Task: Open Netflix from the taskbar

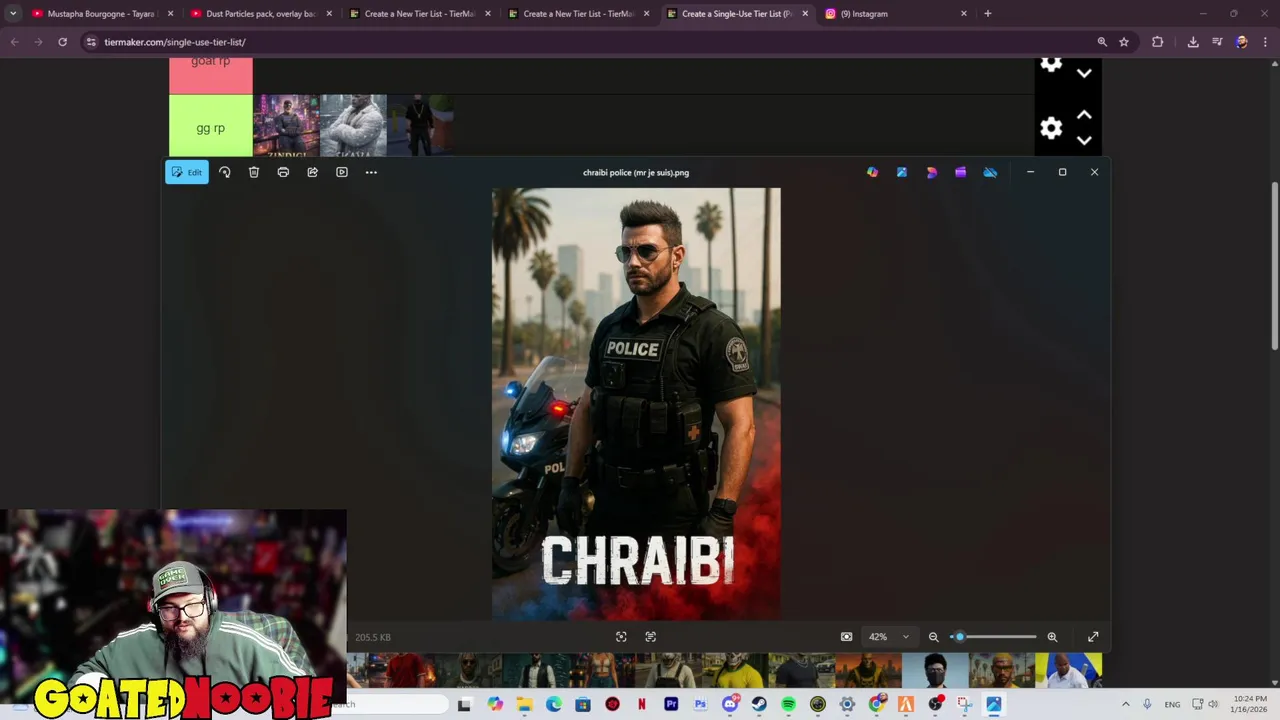Action: (642, 704)
